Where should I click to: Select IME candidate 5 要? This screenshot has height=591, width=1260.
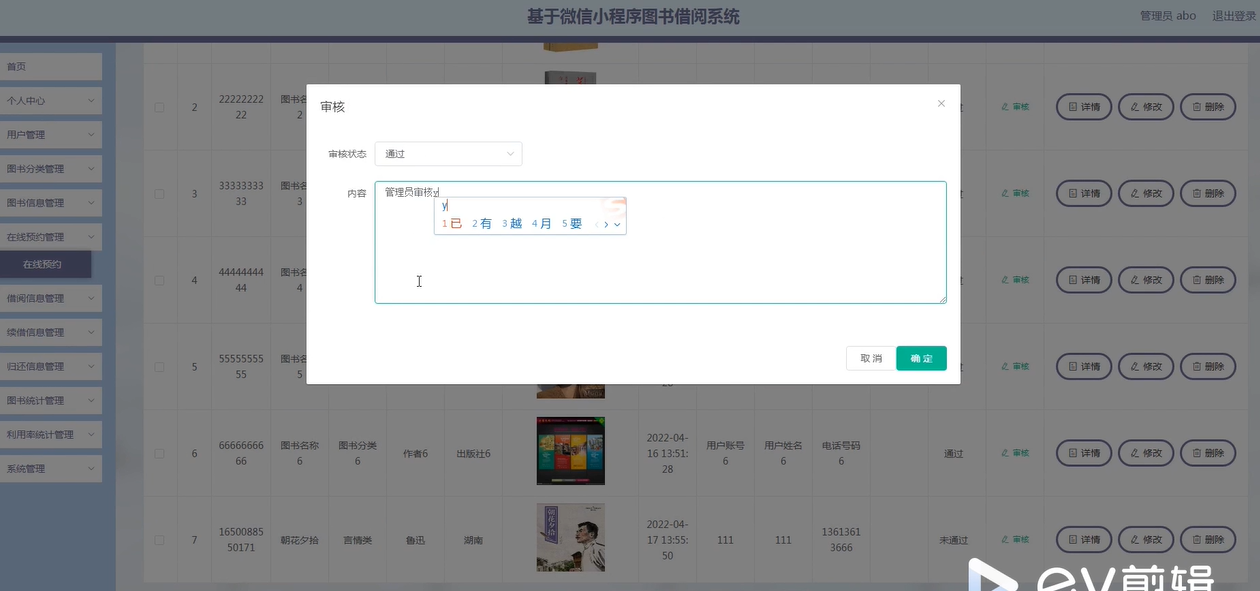571,224
